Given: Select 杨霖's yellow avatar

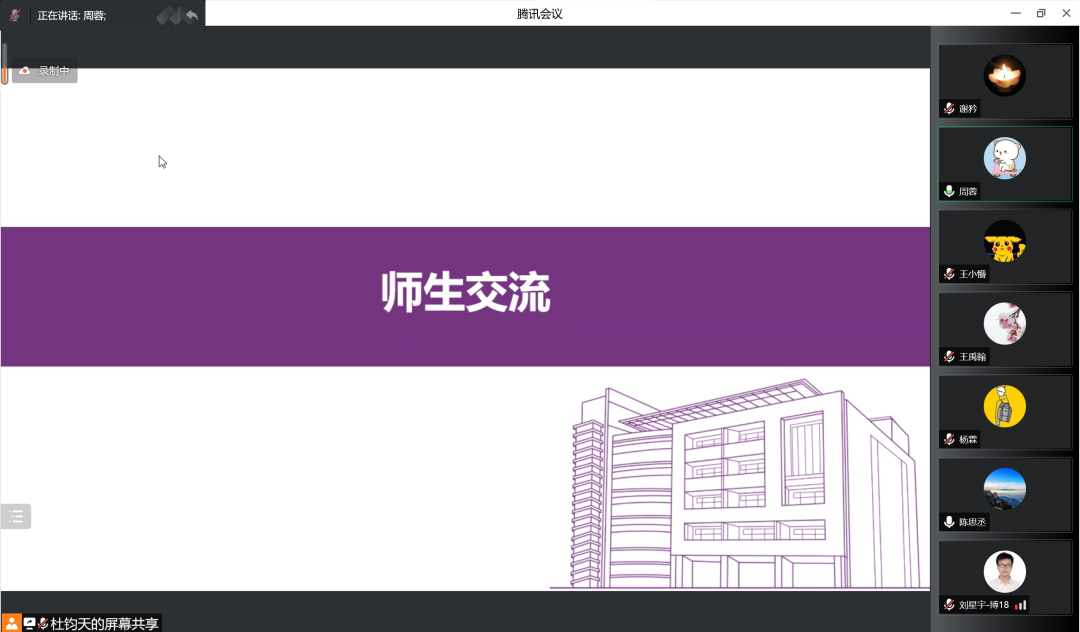Looking at the screenshot, I should pos(1004,406).
